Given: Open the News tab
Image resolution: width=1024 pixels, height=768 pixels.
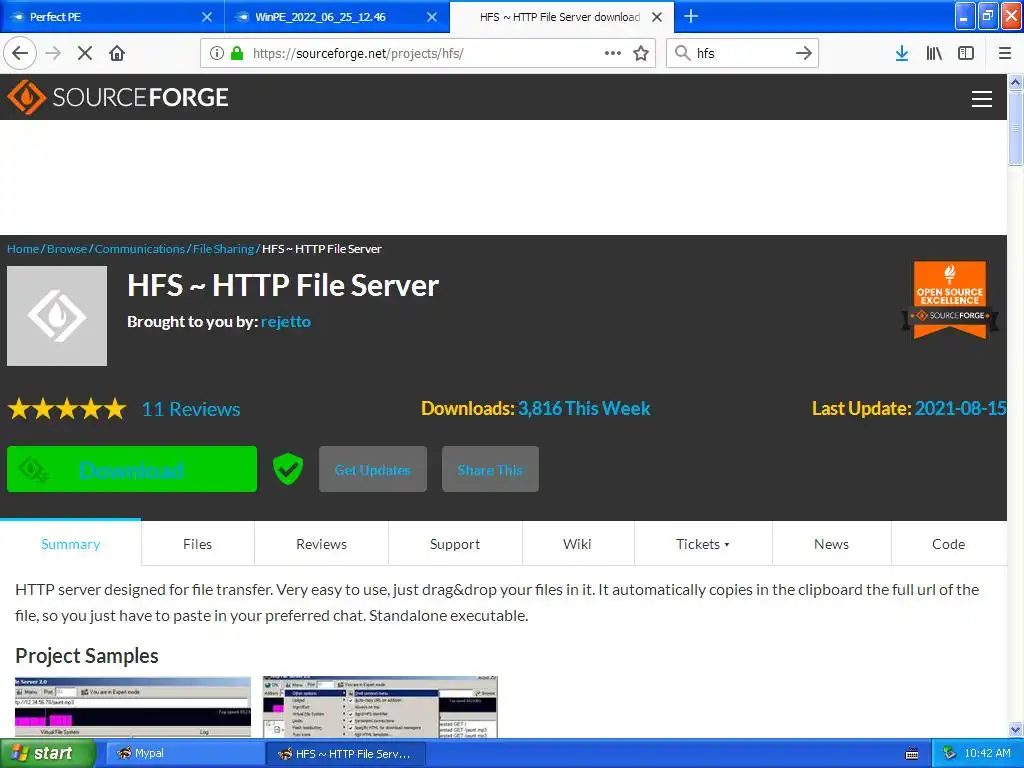Looking at the screenshot, I should tap(831, 544).
